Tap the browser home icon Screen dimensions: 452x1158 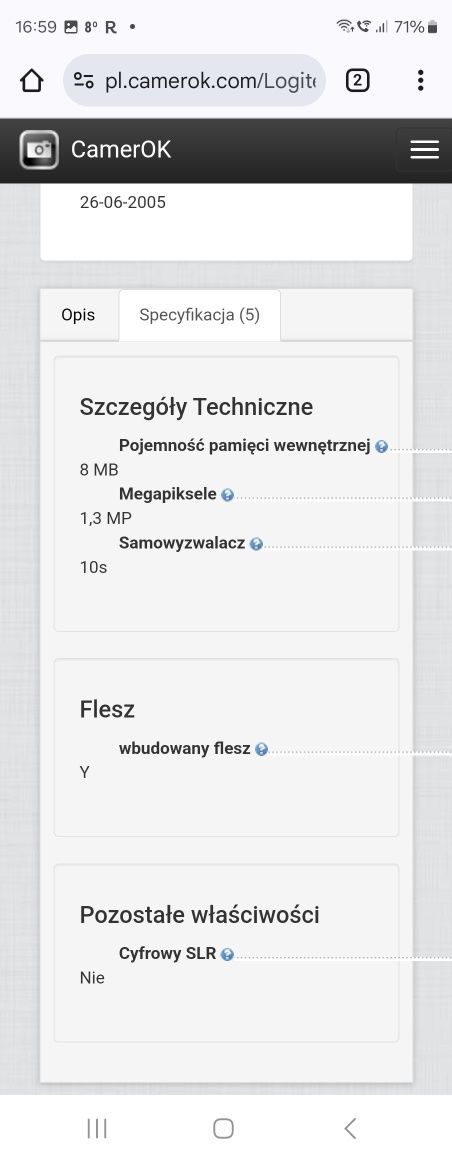tap(32, 80)
